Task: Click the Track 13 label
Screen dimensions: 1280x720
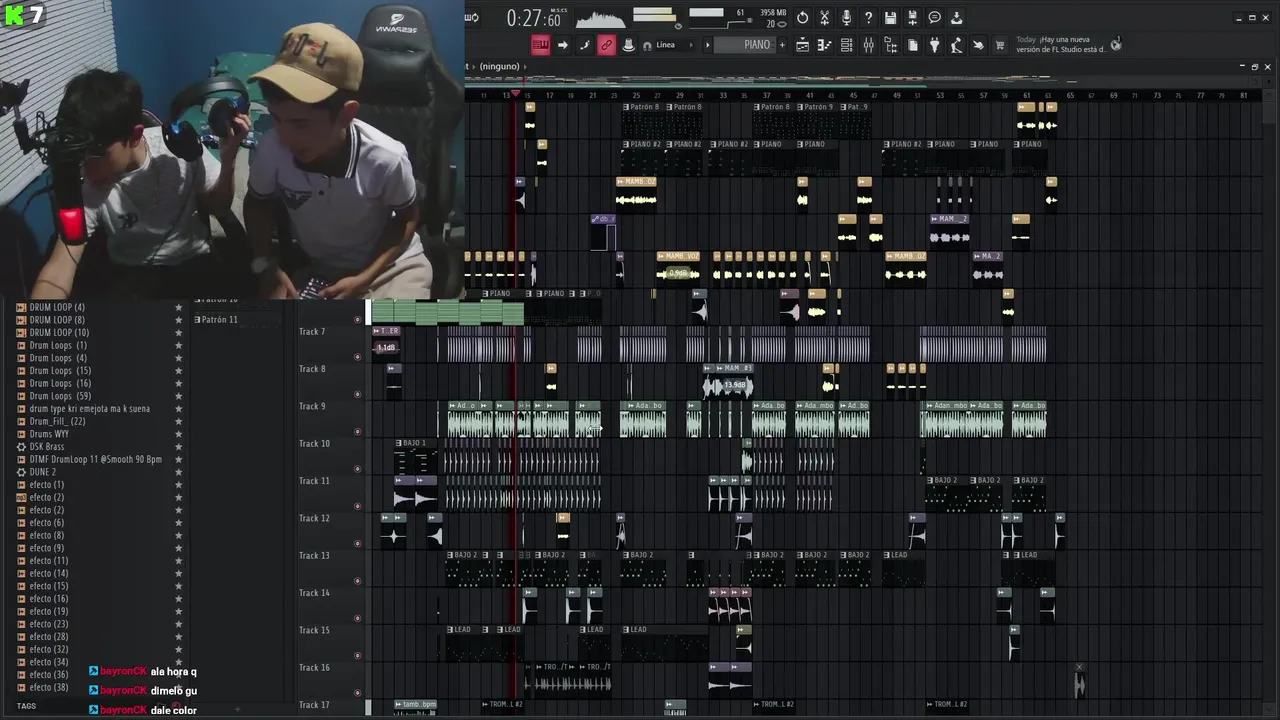Action: (x=314, y=556)
